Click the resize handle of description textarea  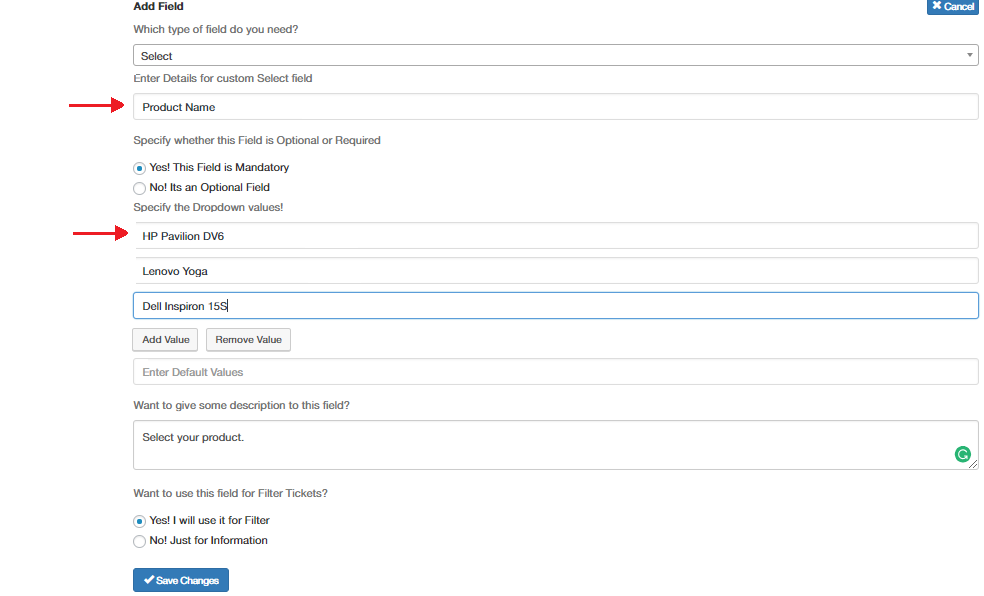click(x=973, y=464)
